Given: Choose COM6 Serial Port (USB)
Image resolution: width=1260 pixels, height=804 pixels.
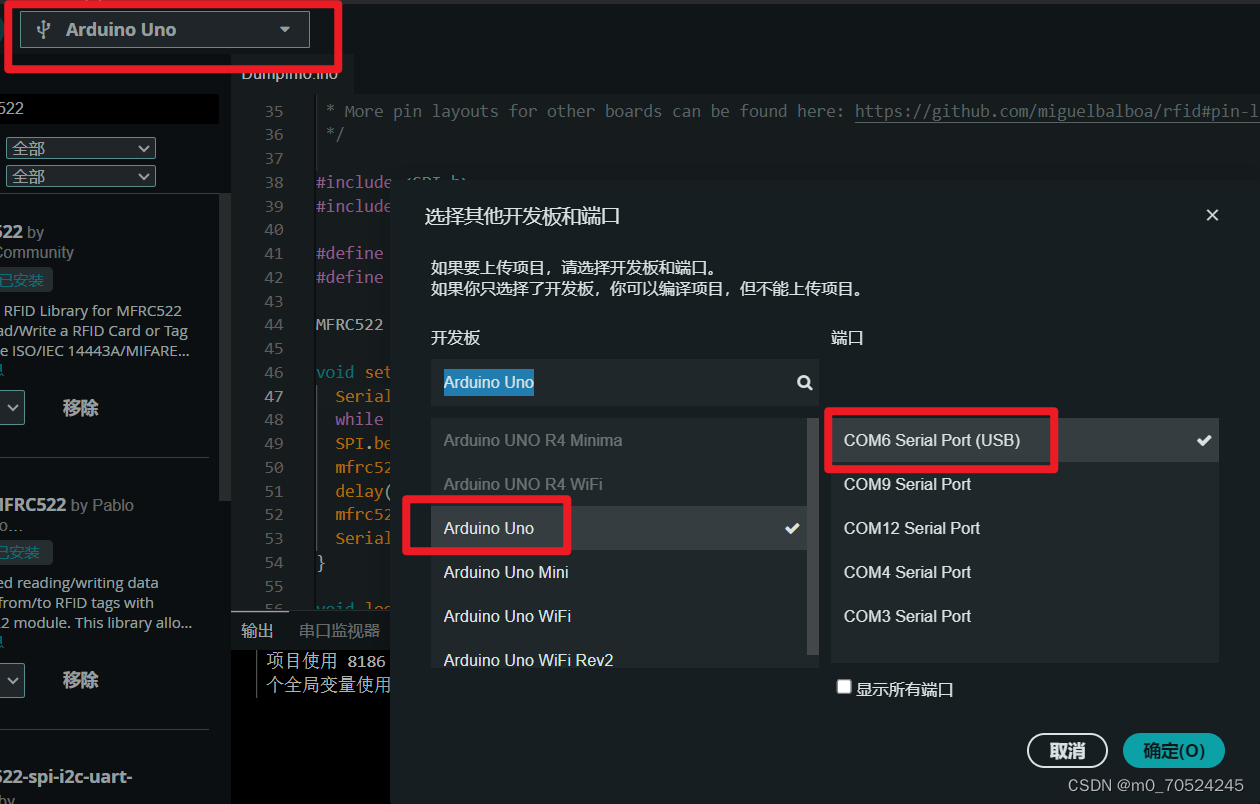Looking at the screenshot, I should [x=1025, y=440].
